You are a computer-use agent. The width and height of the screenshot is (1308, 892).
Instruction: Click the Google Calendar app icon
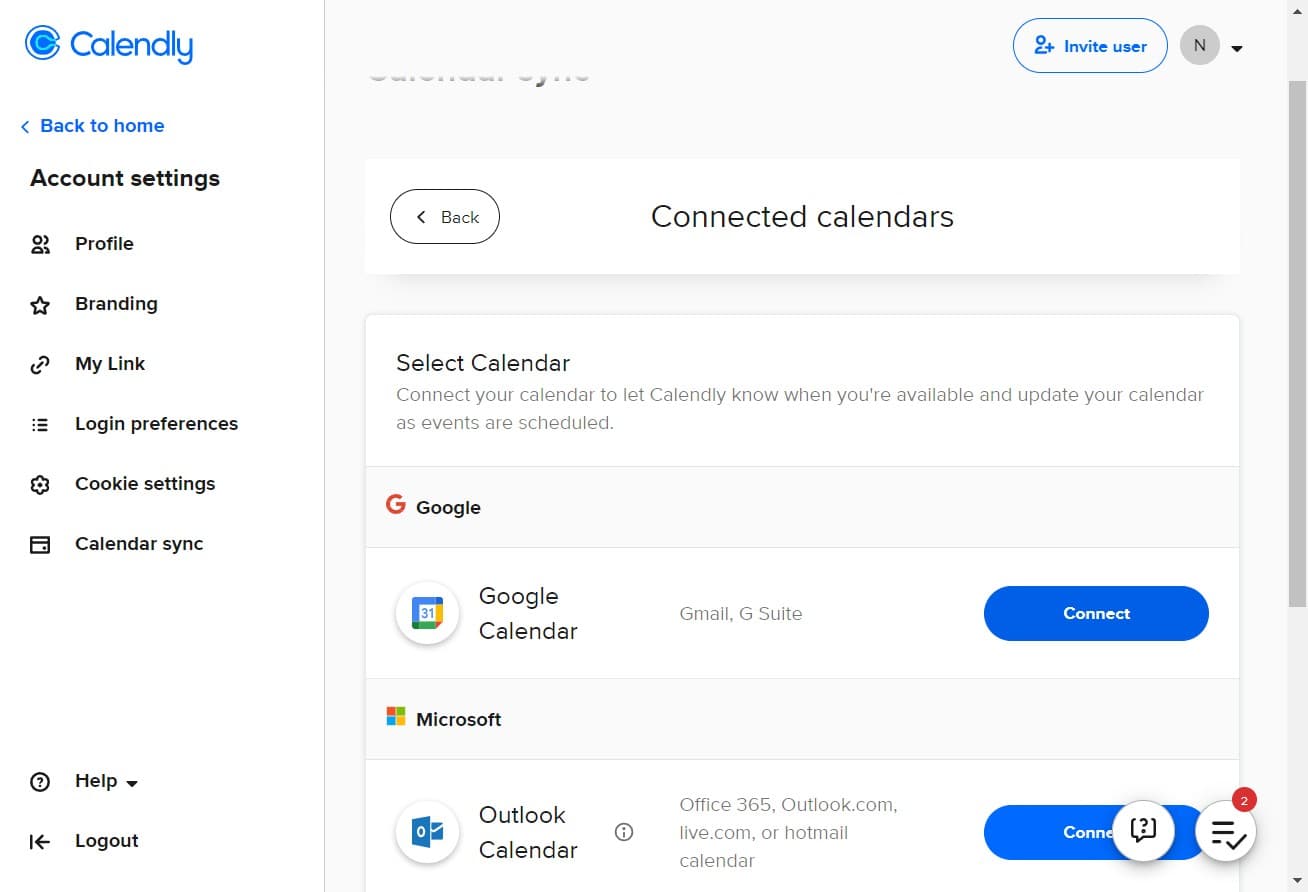(427, 613)
